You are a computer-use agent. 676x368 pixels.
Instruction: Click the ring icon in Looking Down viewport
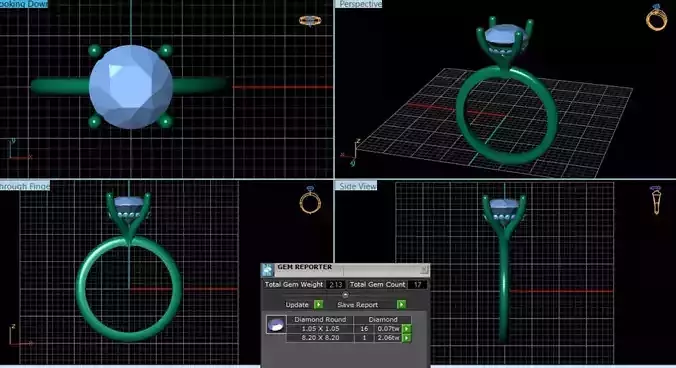tap(310, 21)
